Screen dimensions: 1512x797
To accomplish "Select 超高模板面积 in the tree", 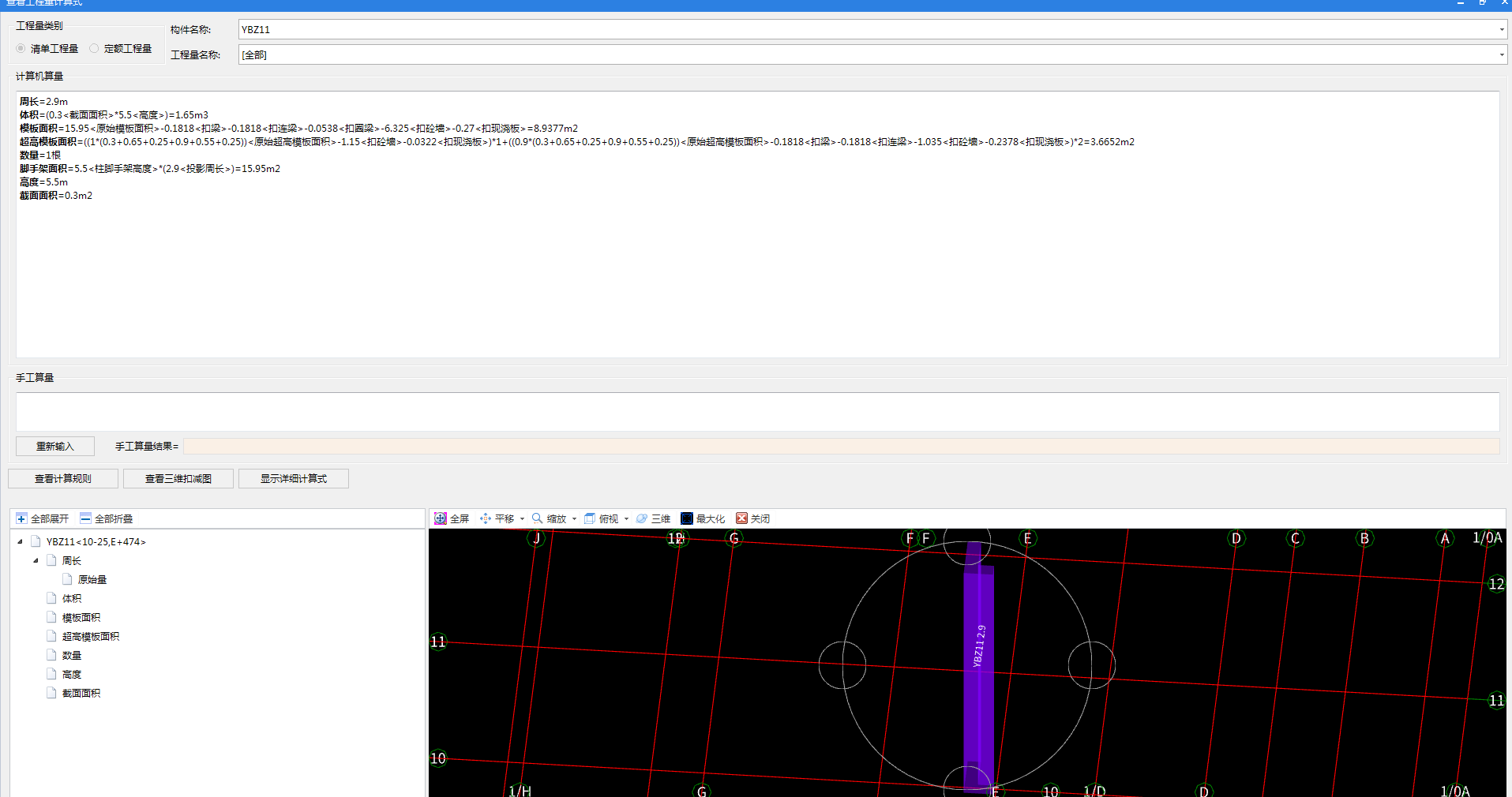I will click(x=91, y=636).
